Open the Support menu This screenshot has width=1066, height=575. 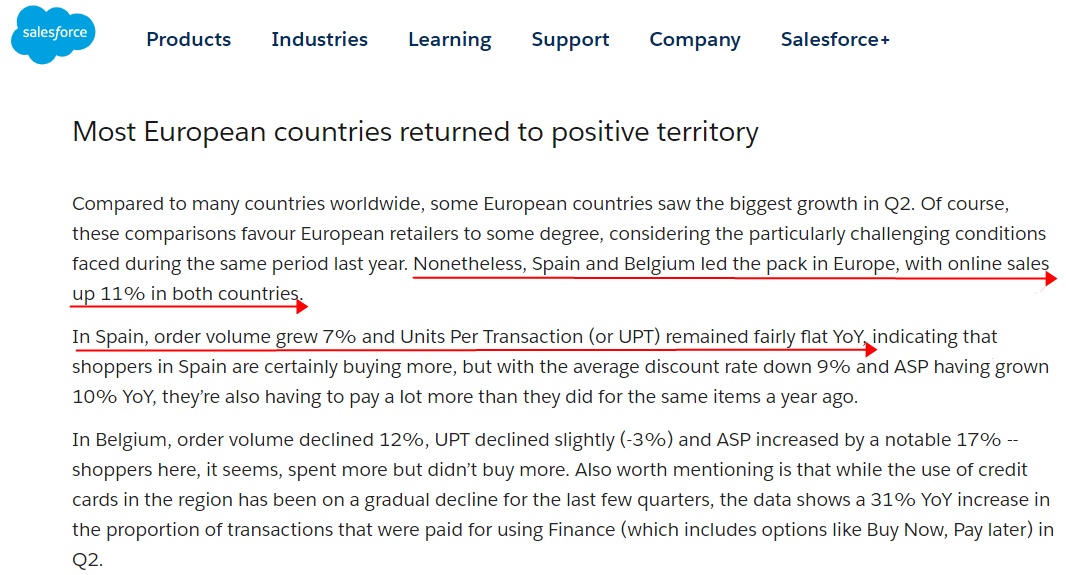point(570,40)
